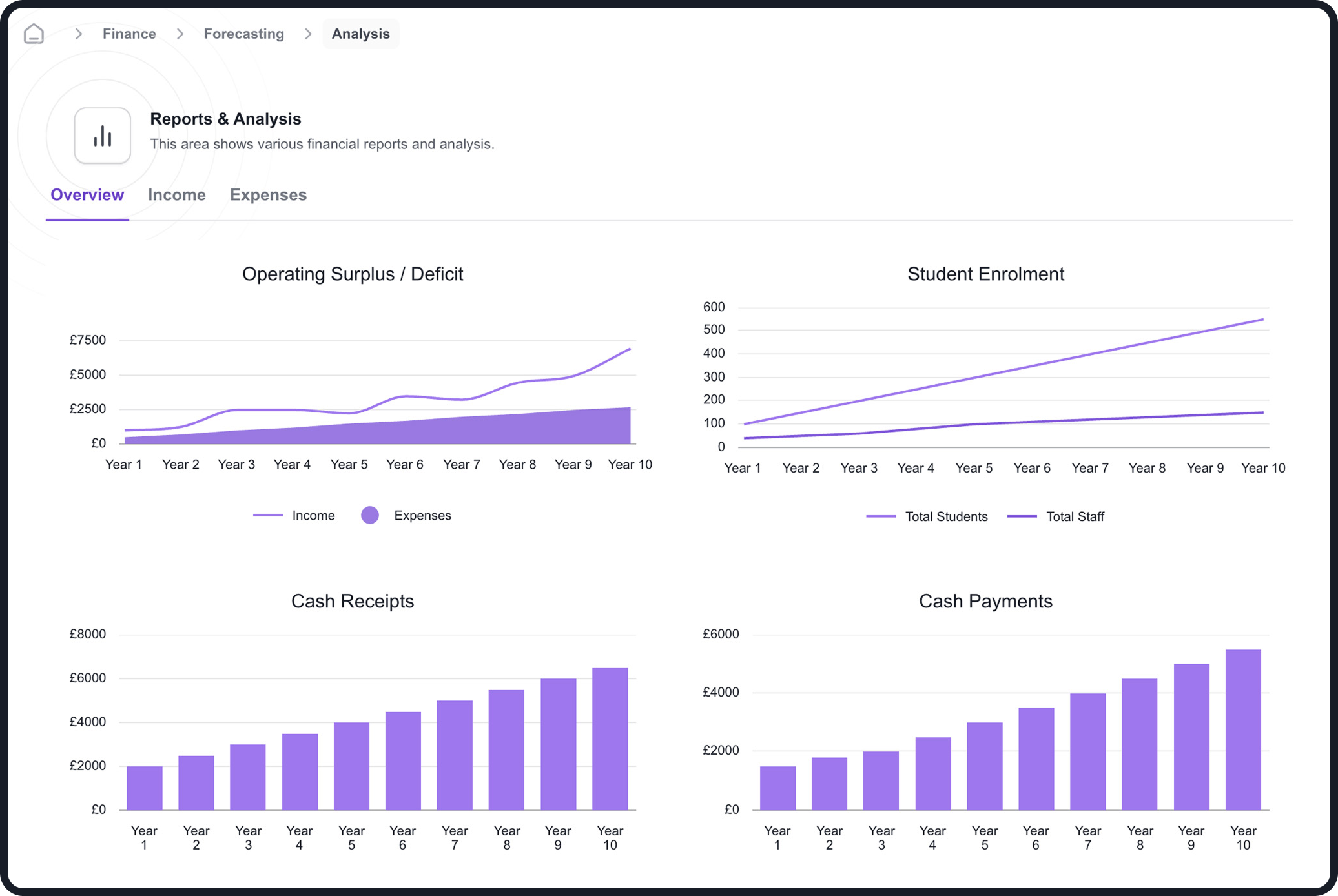Toggle the Expenses legend circle marker
1338x896 pixels.
[370, 515]
